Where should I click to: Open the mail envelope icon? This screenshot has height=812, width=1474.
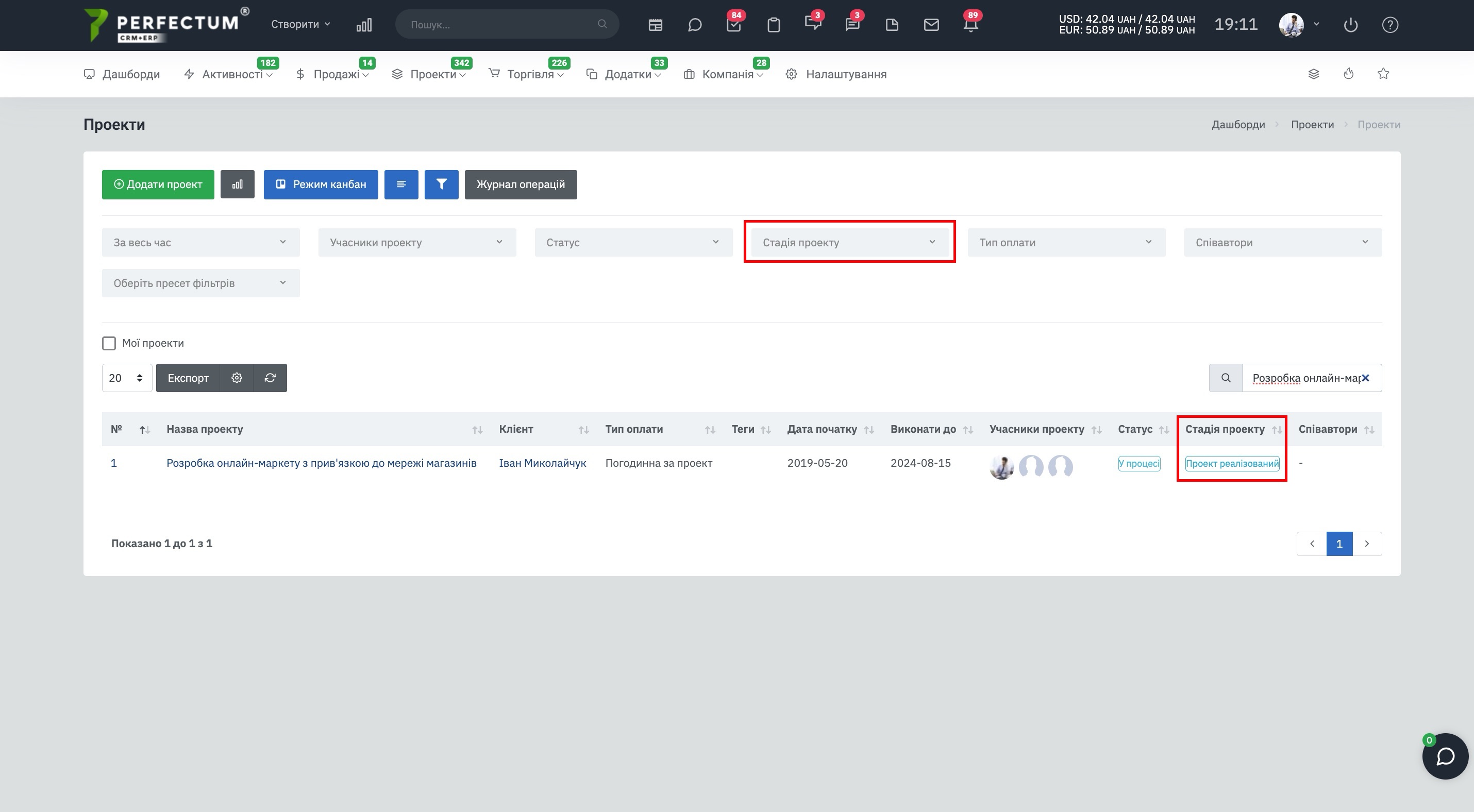pos(931,25)
